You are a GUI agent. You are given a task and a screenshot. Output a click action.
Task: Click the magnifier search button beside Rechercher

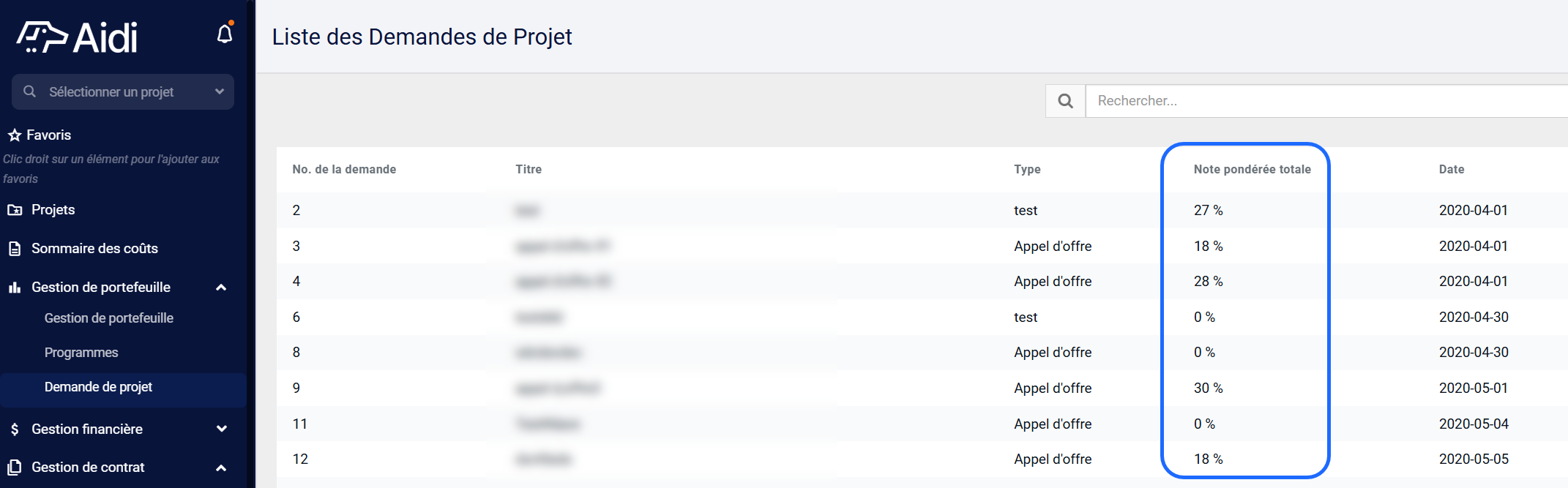pyautogui.click(x=1065, y=101)
